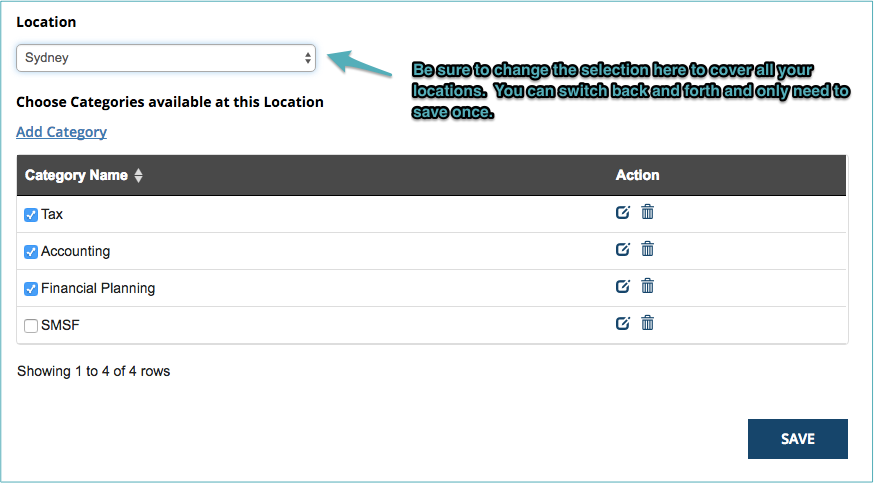Edit the Tax category
This screenshot has width=874, height=483.
click(x=623, y=212)
